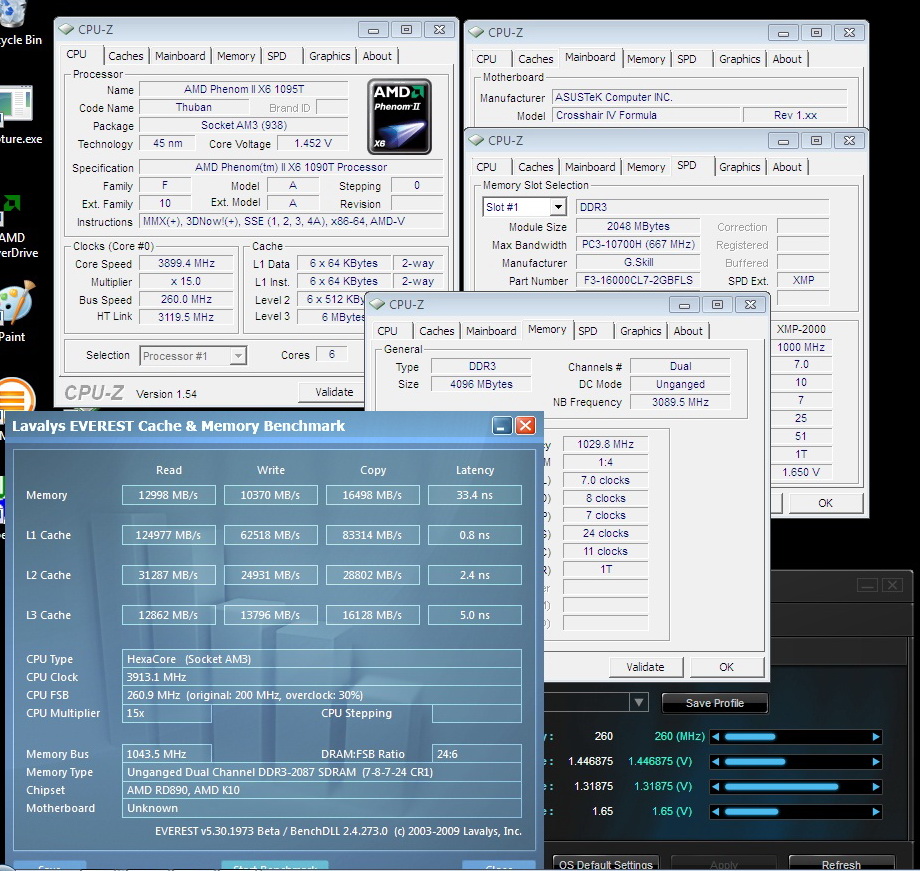920x871 pixels.
Task: Select the Paint desktop icon
Action: [x=16, y=311]
